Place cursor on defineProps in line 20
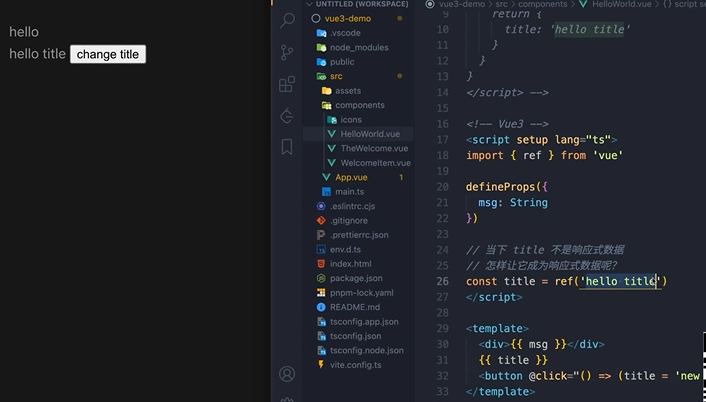Viewport: 706px width, 402px height. (500, 186)
